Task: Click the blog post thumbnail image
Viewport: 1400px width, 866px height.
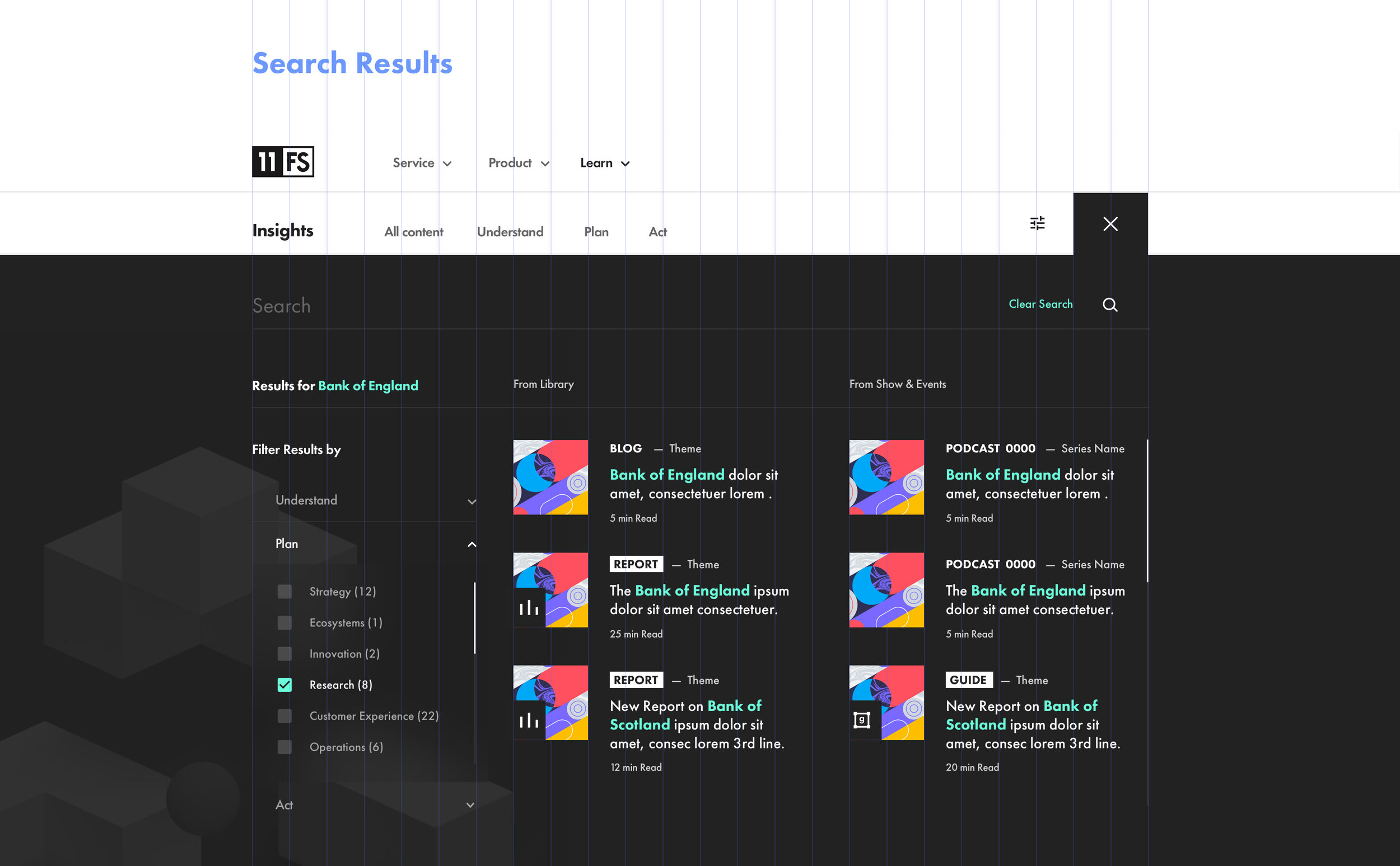Action: [550, 477]
